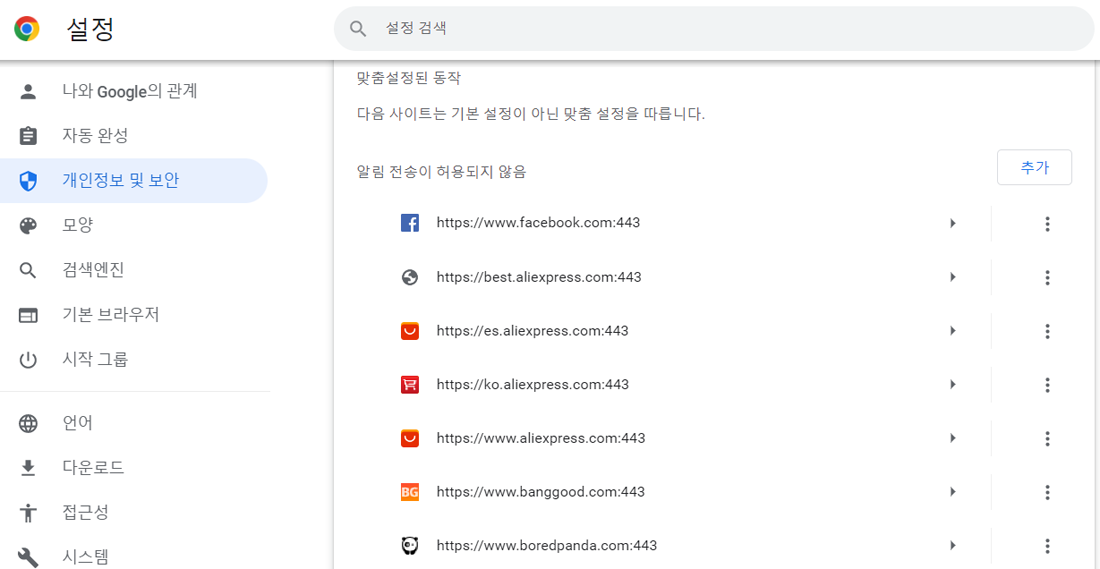Image resolution: width=1100 pixels, height=569 pixels.
Task: Click the clipboard icon beside 자동 완성
Action: pos(28,135)
